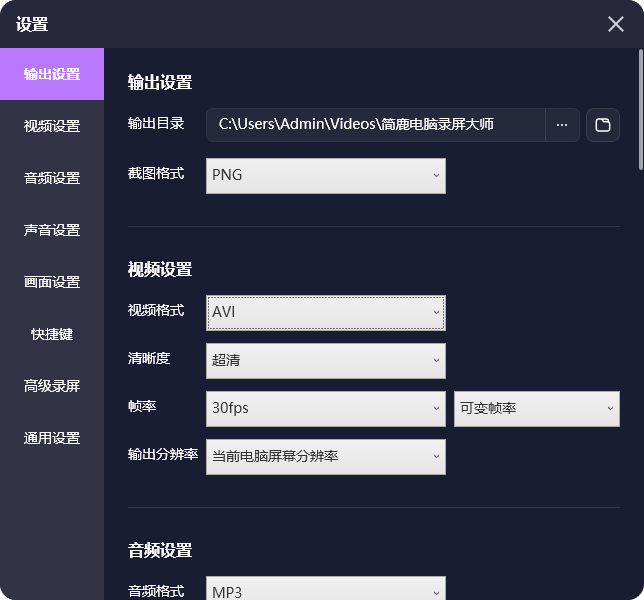Click the vertical scrollbar thumb

pos(641,109)
